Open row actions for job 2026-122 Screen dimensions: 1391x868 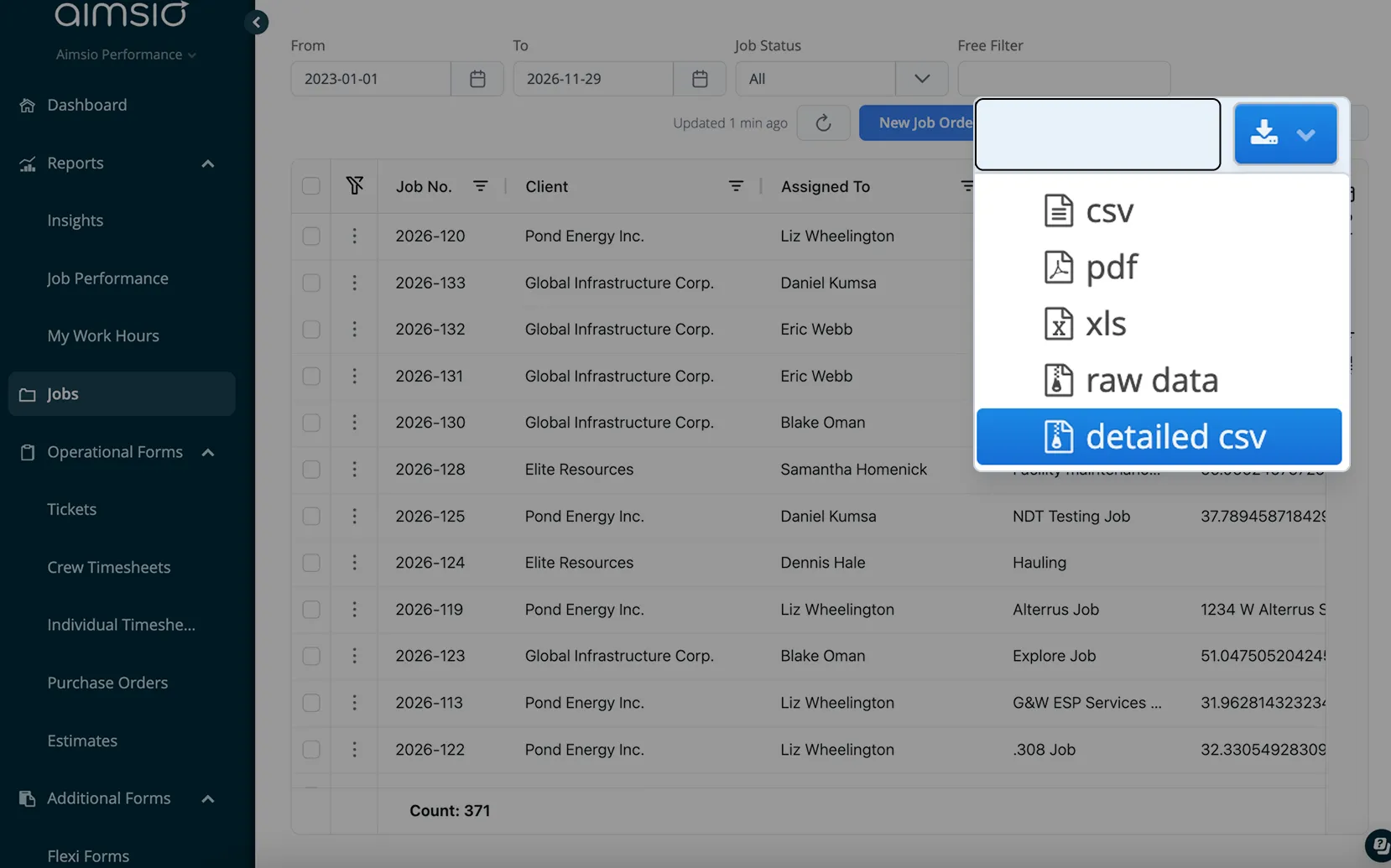click(x=354, y=750)
